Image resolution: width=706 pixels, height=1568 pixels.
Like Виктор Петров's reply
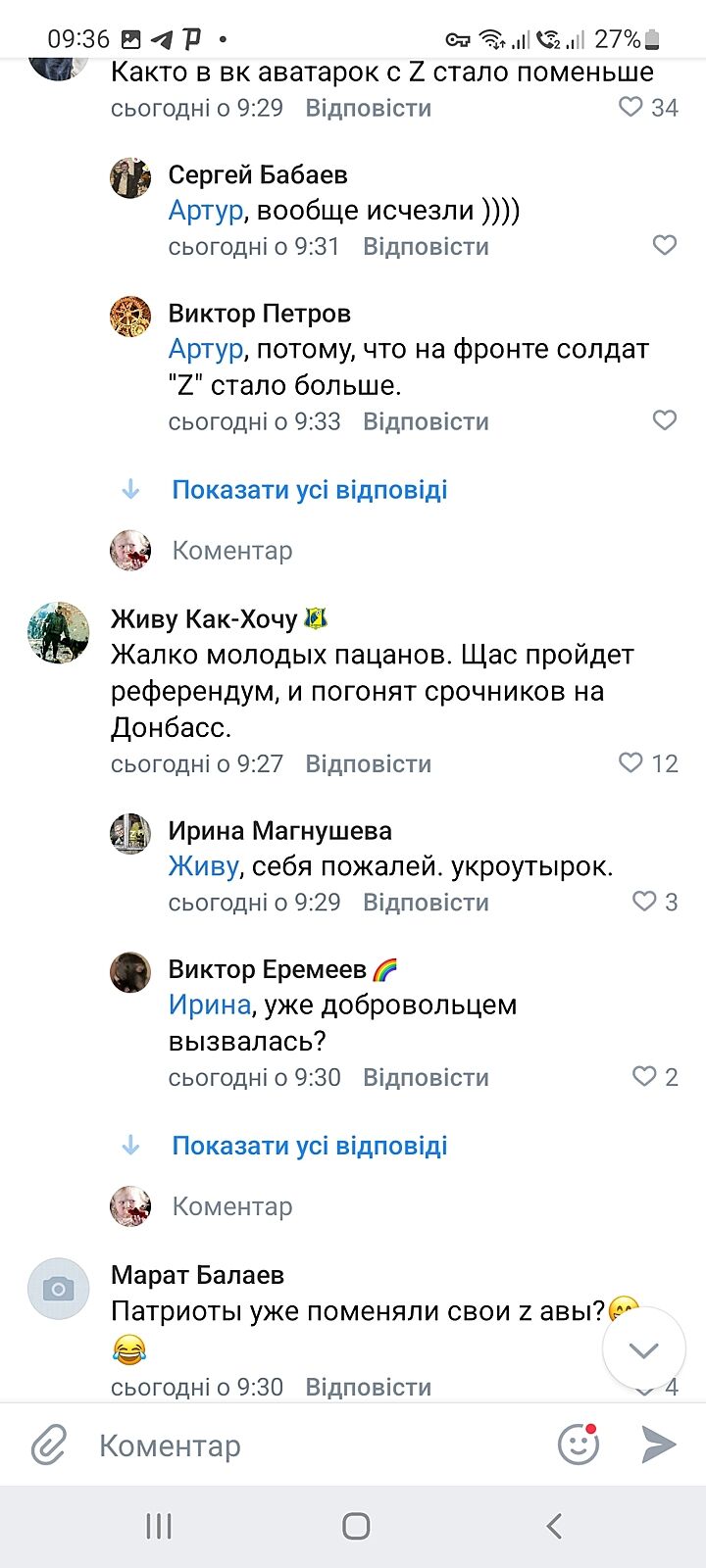tap(665, 420)
